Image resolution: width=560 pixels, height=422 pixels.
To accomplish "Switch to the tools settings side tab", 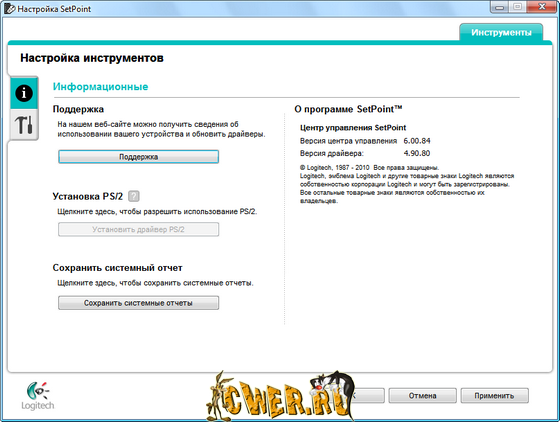I will click(24, 125).
